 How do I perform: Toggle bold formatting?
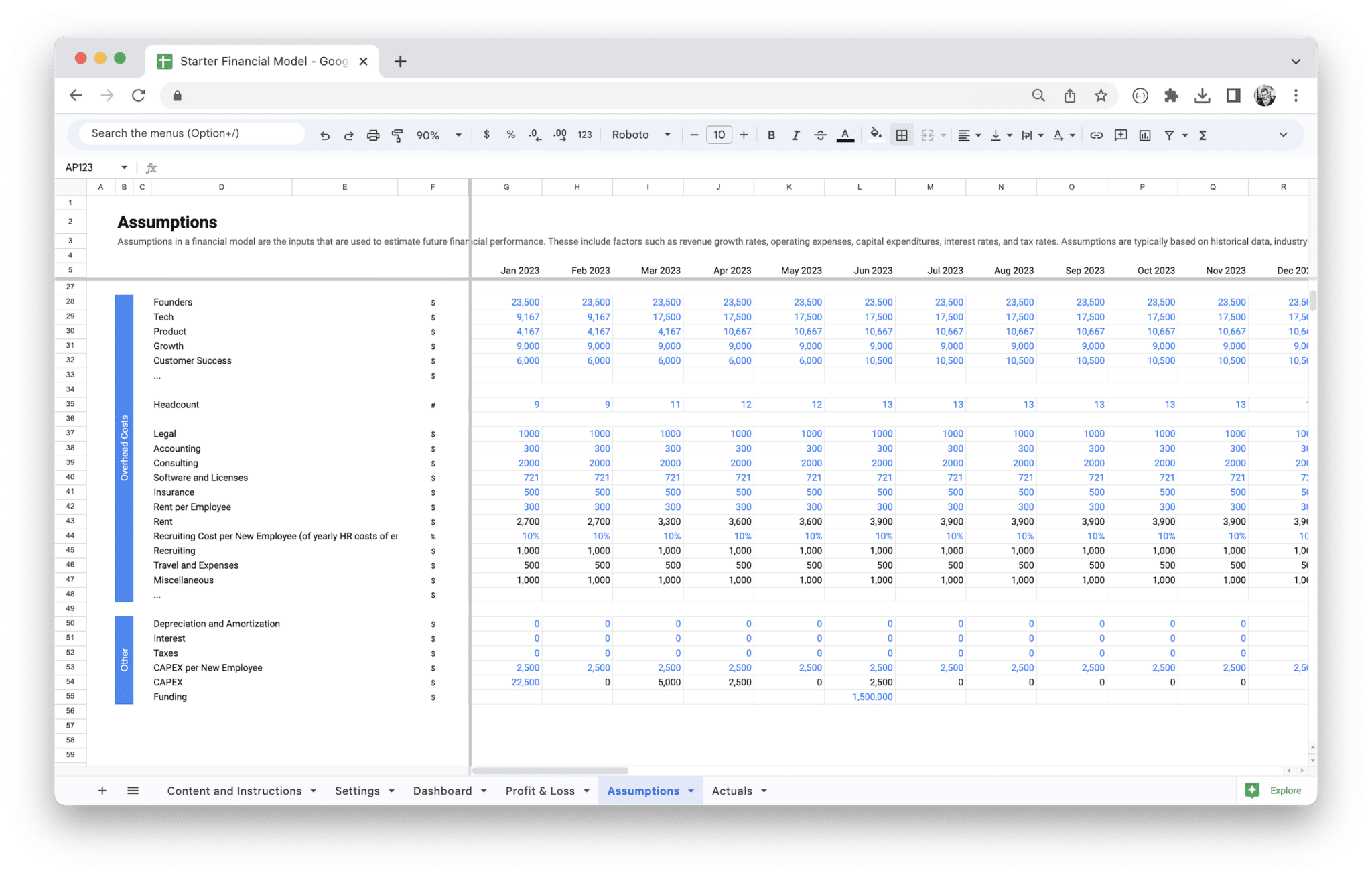[x=771, y=135]
